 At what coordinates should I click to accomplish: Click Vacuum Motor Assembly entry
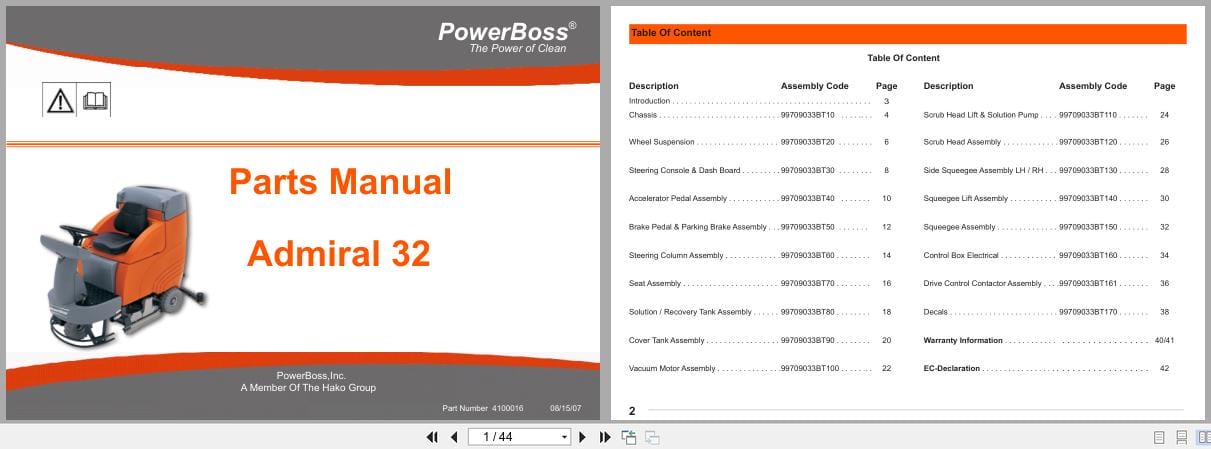click(x=672, y=369)
